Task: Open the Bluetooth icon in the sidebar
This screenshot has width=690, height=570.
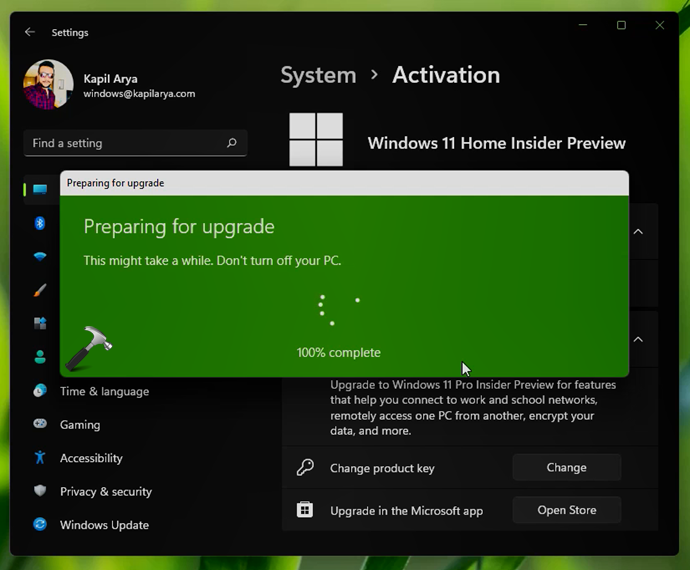Action: pos(40,223)
